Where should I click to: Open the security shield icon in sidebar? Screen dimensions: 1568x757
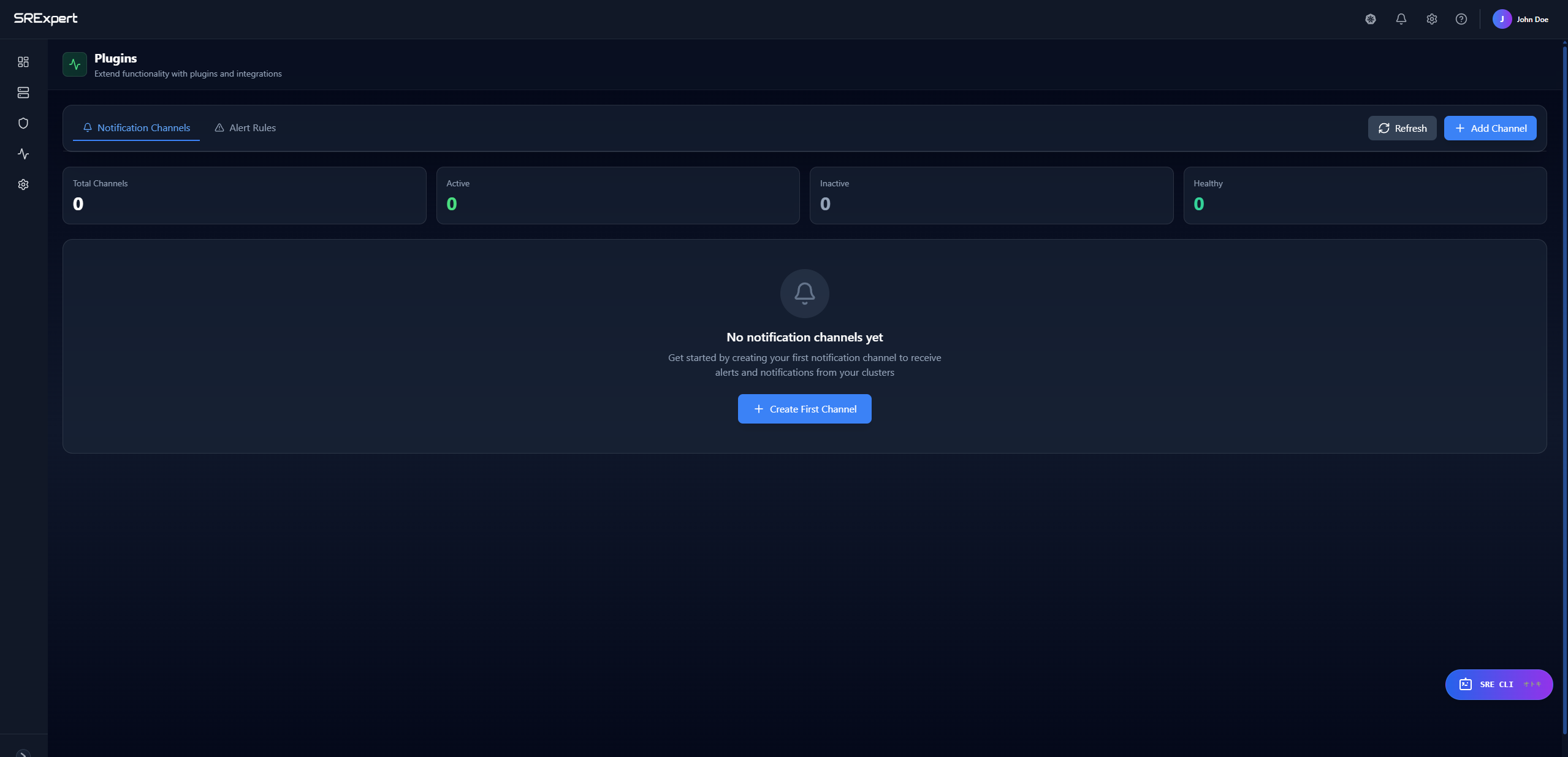pos(23,123)
